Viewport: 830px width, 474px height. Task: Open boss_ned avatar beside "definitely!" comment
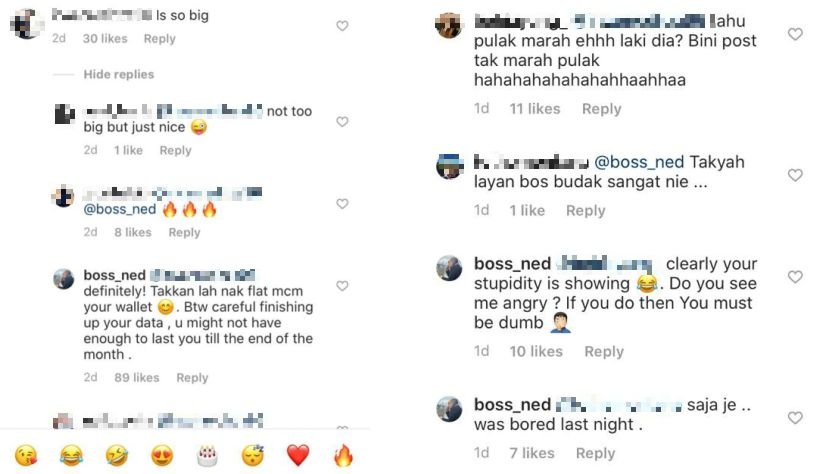64,278
